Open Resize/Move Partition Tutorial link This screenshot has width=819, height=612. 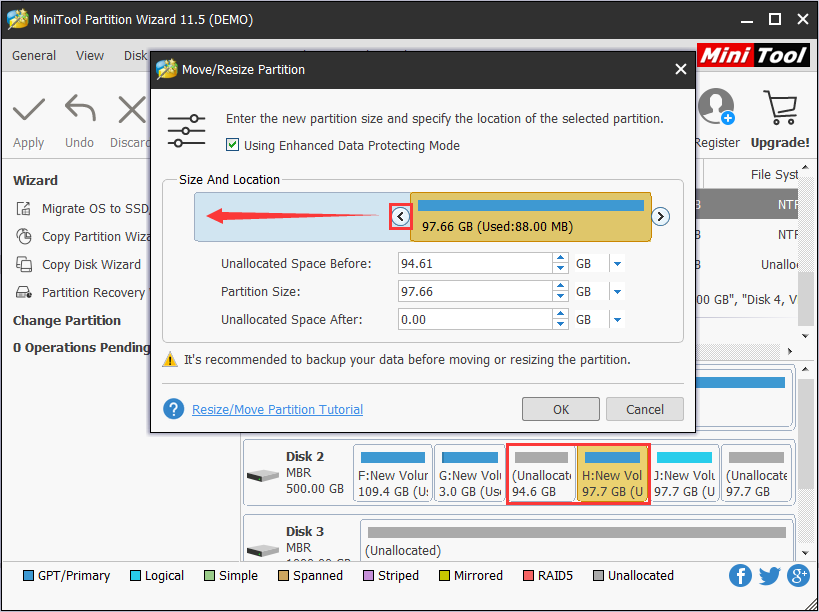click(277, 409)
